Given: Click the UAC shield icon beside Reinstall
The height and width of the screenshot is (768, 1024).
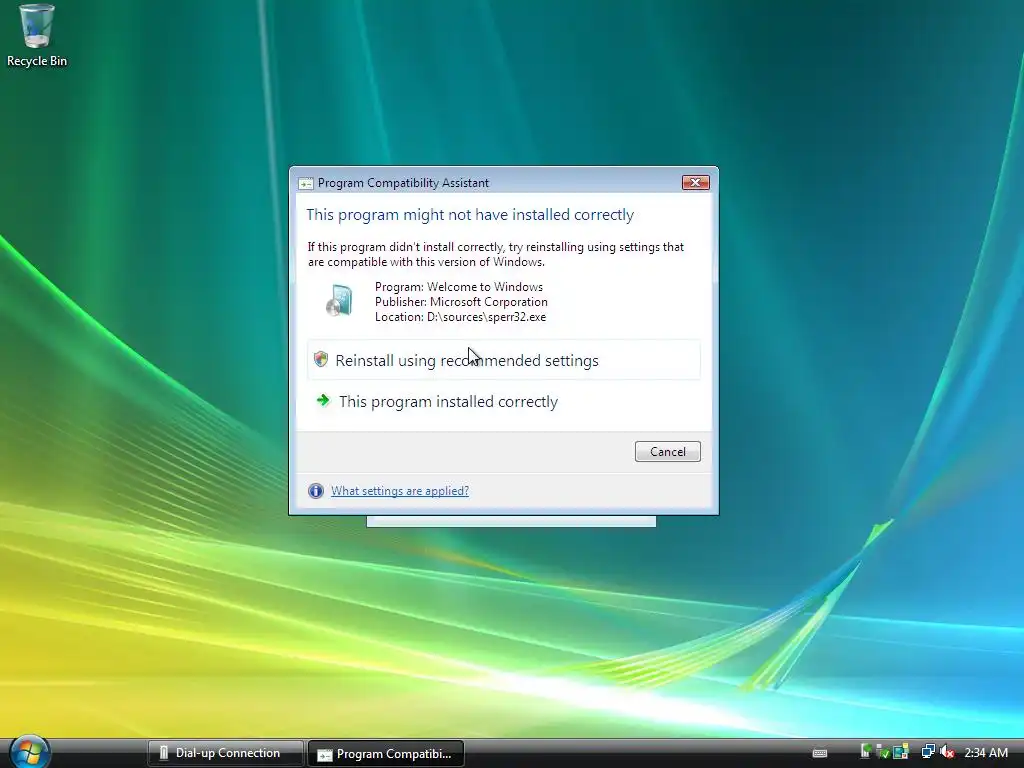Looking at the screenshot, I should pyautogui.click(x=321, y=359).
